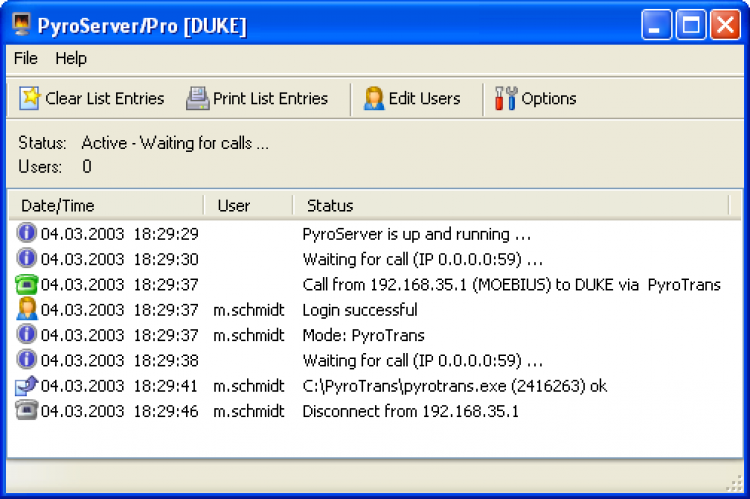
Task: Open the Help menu
Action: pyautogui.click(x=71, y=59)
